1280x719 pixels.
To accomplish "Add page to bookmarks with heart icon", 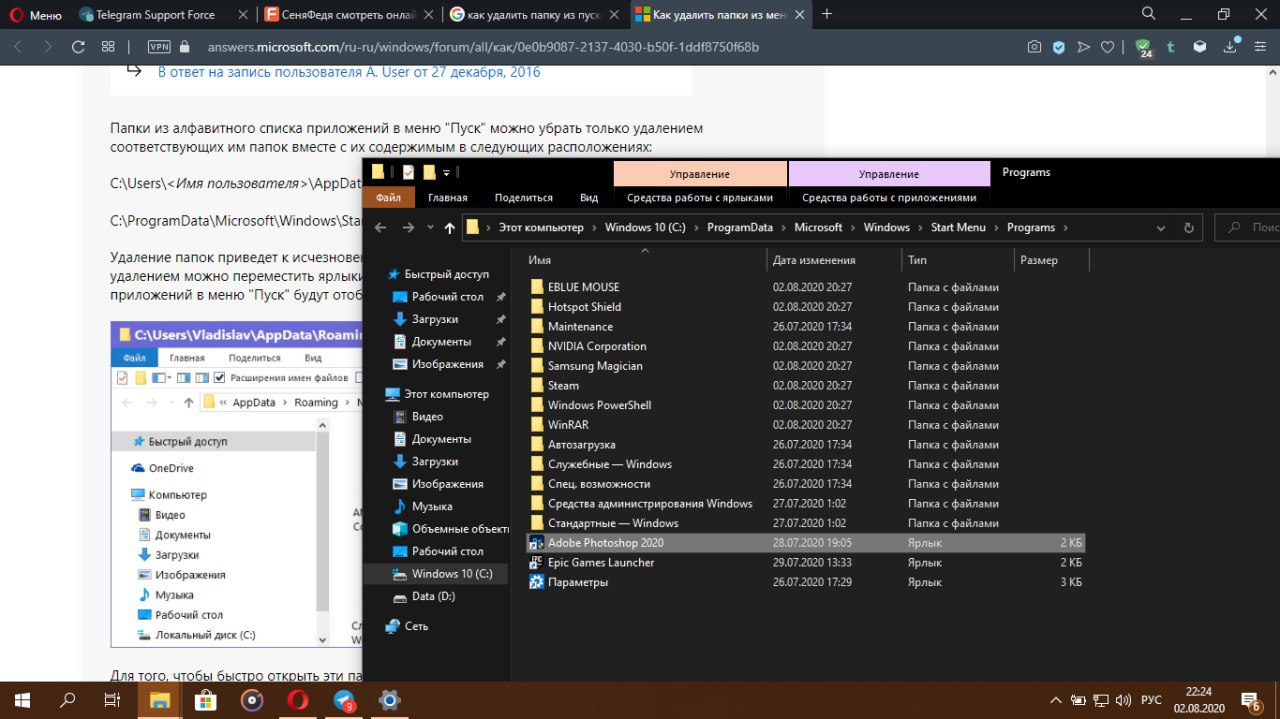I will tap(1107, 47).
